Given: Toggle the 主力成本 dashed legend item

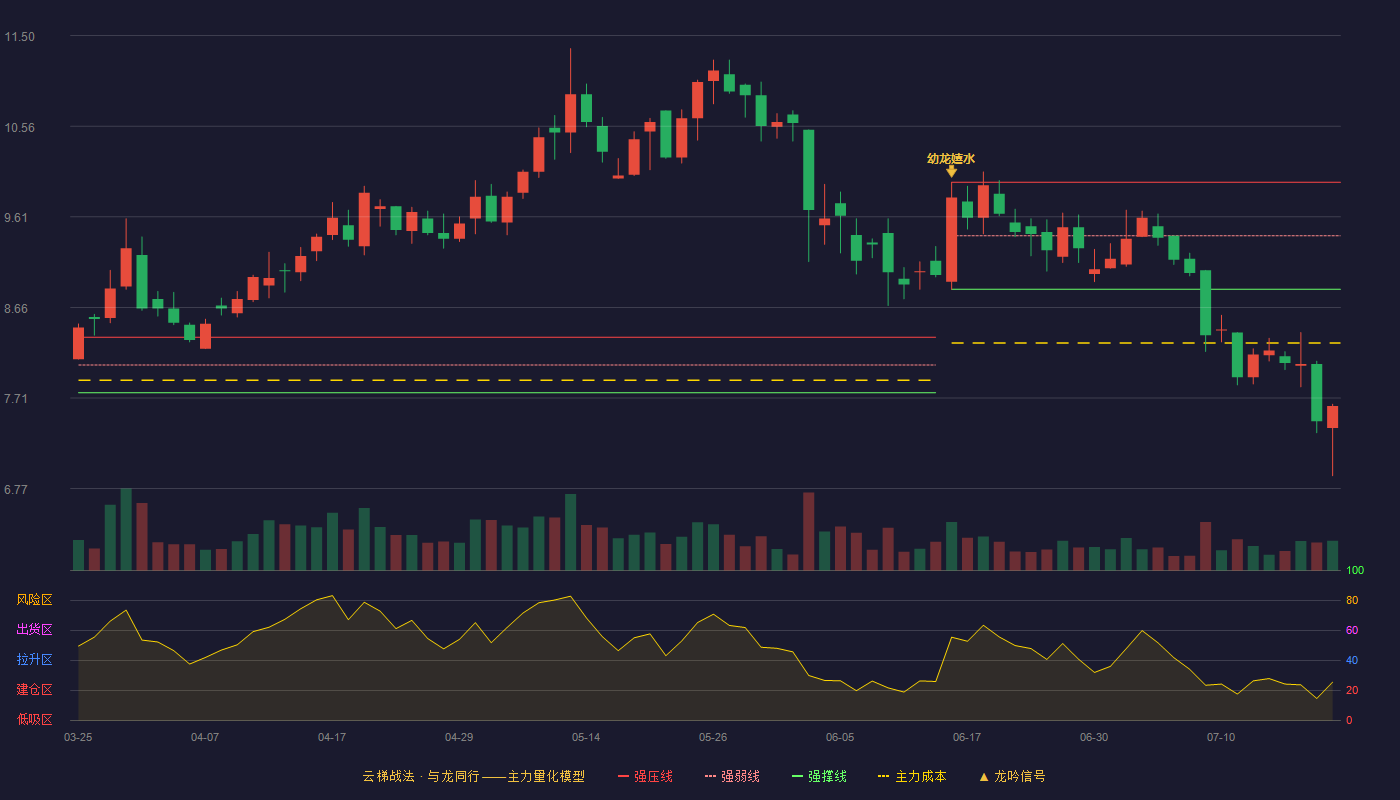Looking at the screenshot, I should (912, 776).
